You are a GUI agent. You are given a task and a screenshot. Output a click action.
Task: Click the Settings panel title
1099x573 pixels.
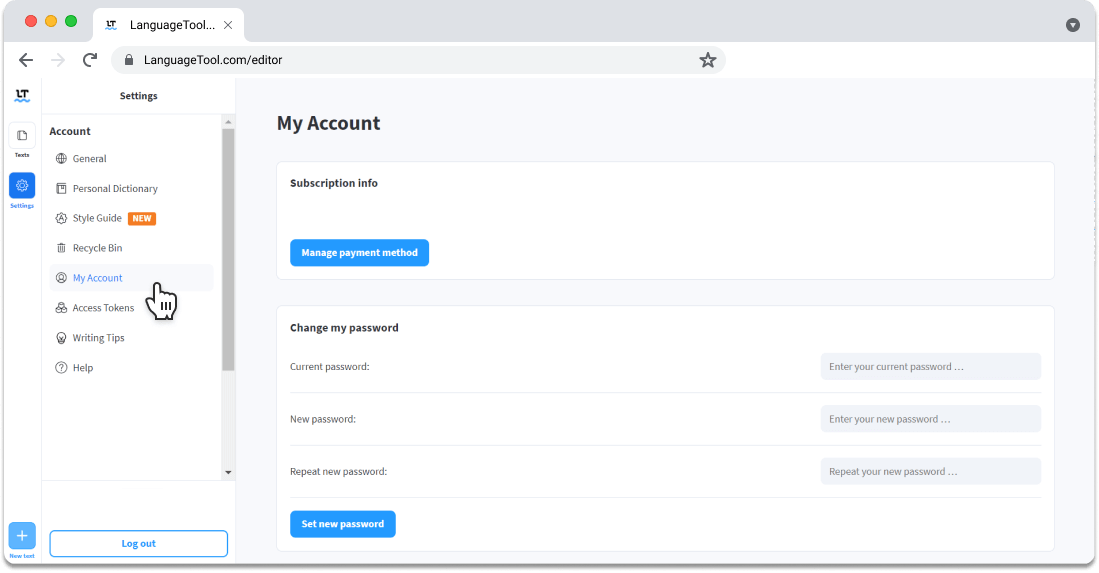pyautogui.click(x=139, y=96)
